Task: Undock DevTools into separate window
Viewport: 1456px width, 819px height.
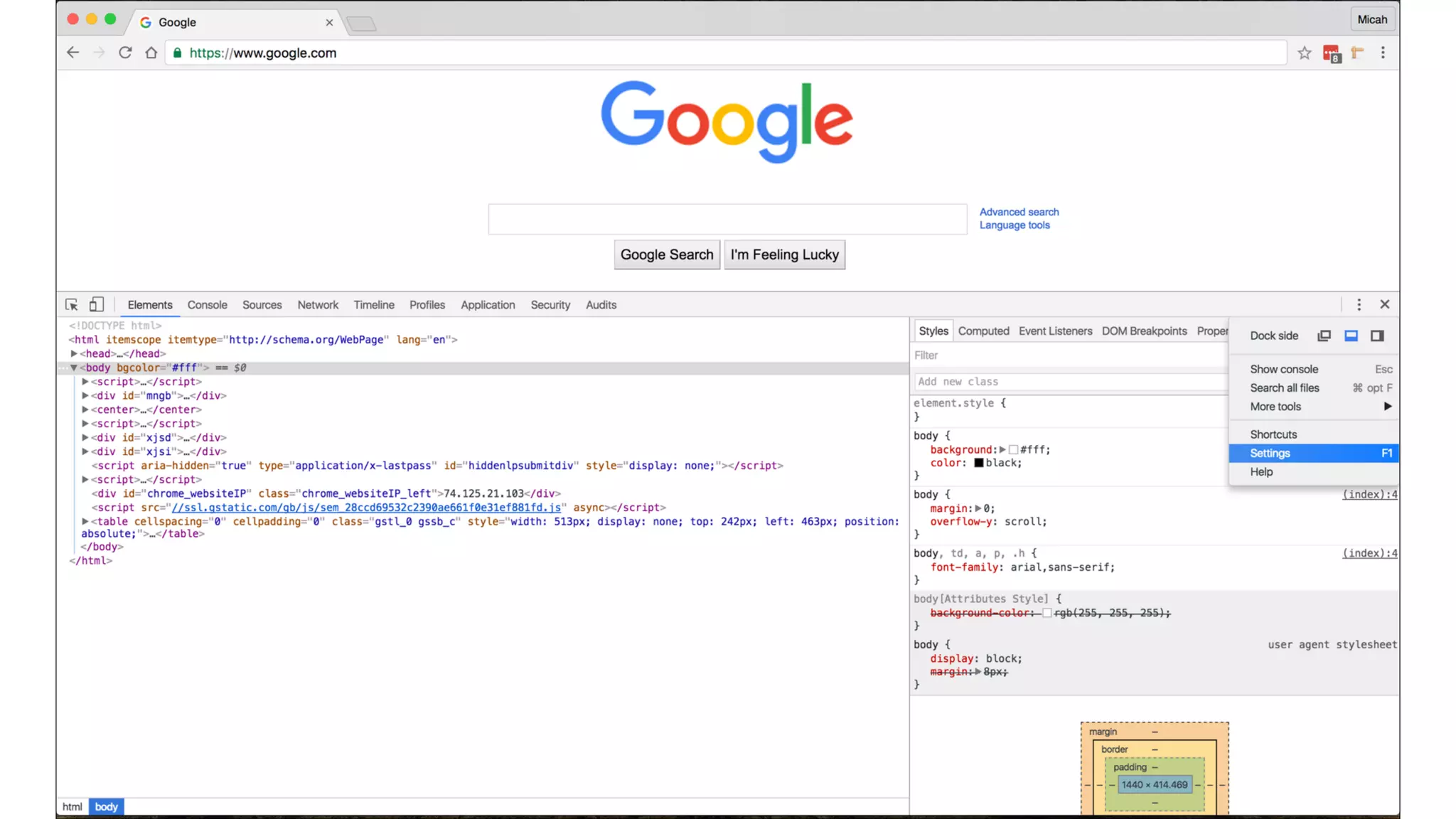Action: point(1324,336)
